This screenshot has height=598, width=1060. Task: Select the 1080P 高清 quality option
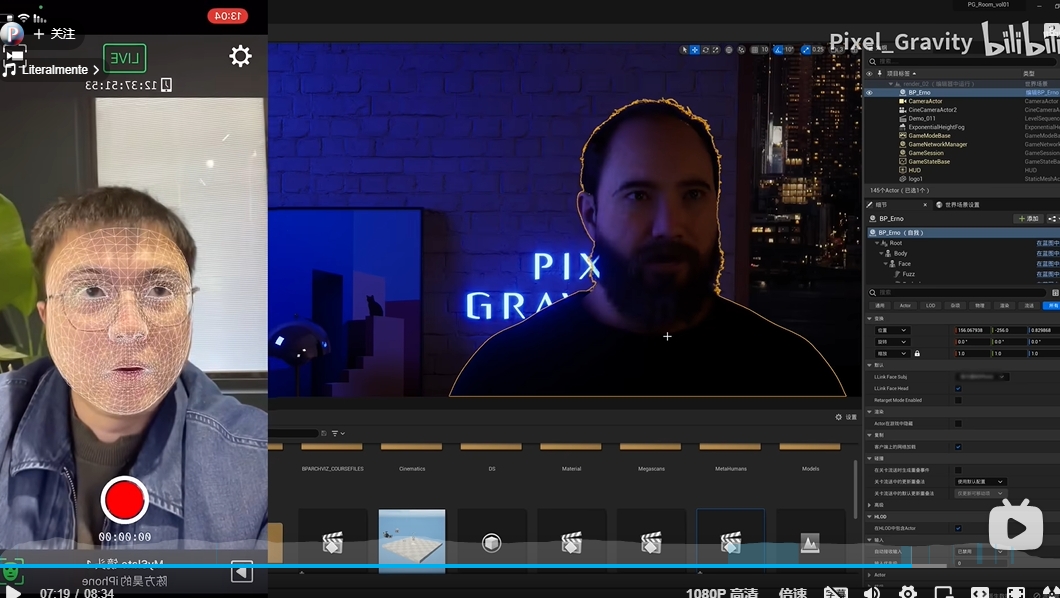pos(722,593)
